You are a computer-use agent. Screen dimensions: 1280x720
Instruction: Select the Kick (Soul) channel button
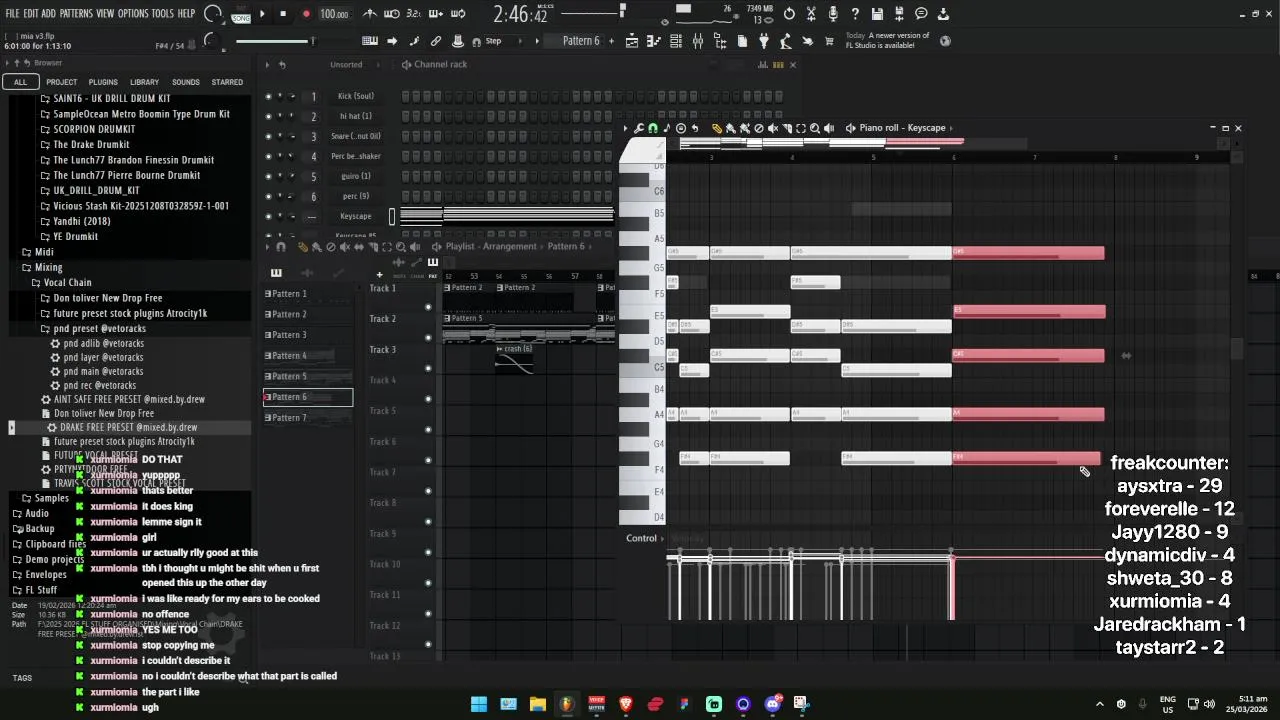point(356,96)
